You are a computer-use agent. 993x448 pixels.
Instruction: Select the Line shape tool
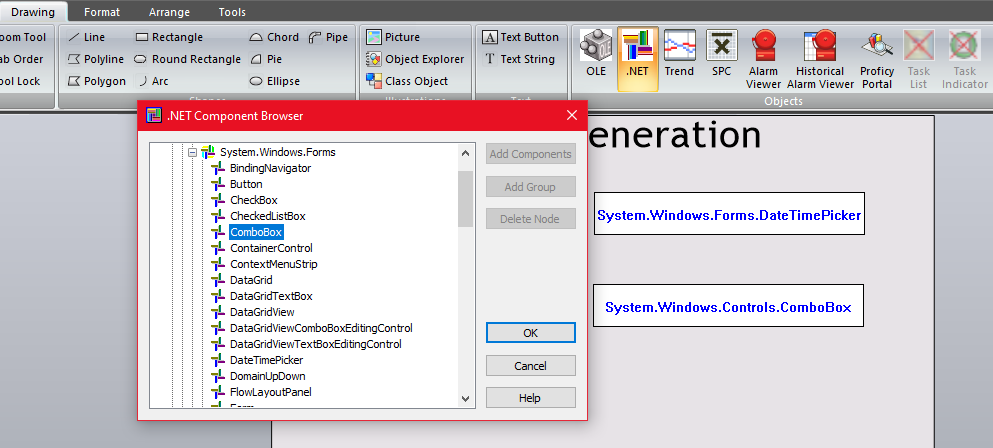[x=86, y=37]
